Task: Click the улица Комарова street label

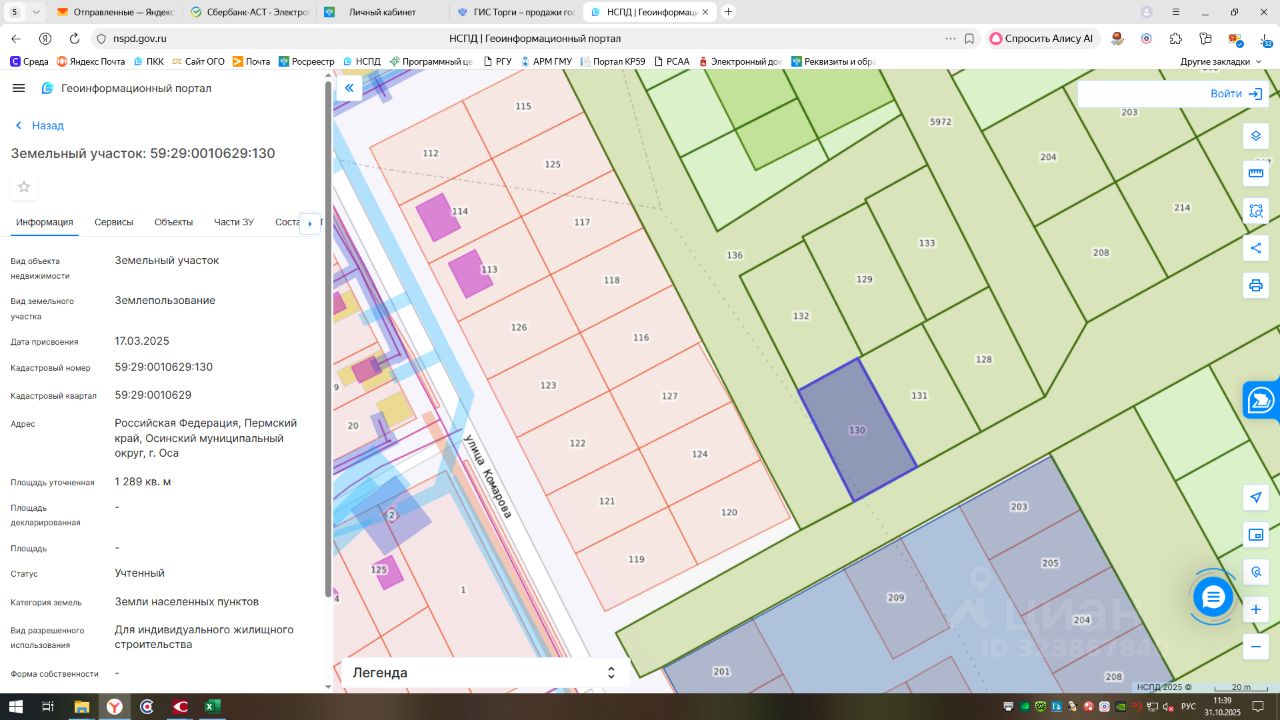Action: coord(488,476)
